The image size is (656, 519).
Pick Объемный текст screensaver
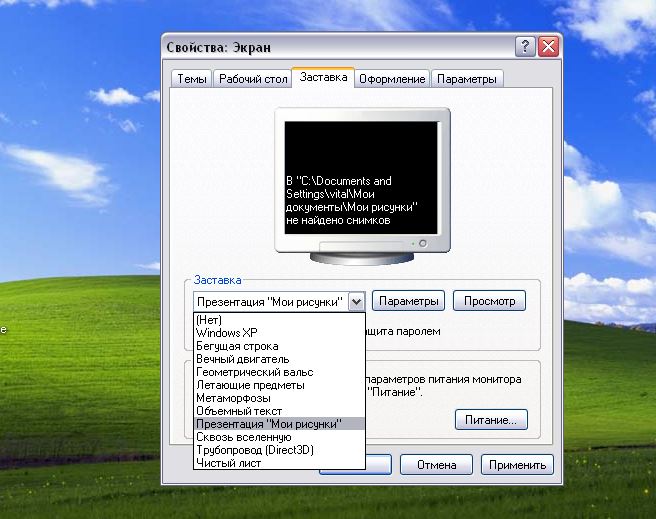(279, 411)
